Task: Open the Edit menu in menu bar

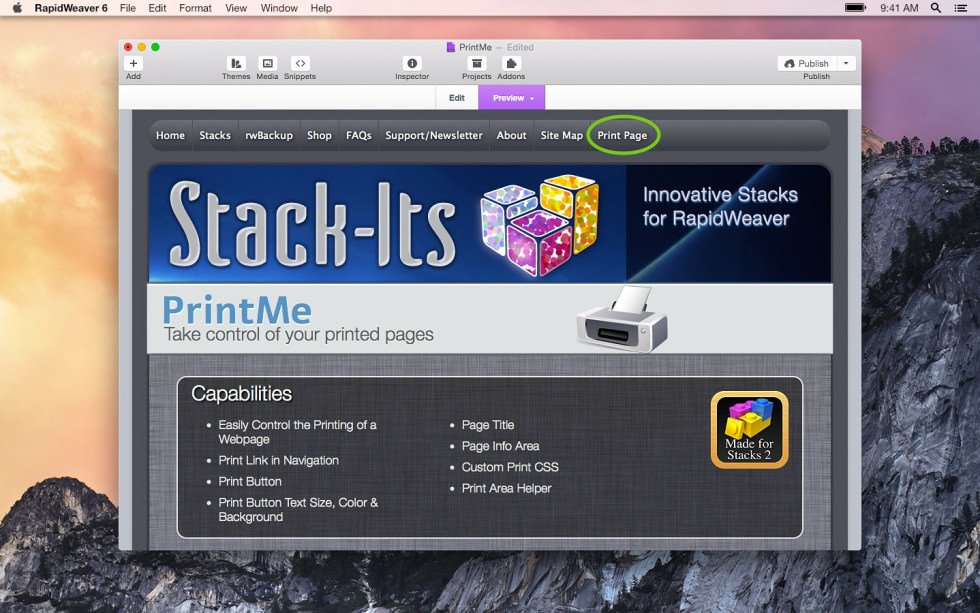Action: pos(157,8)
